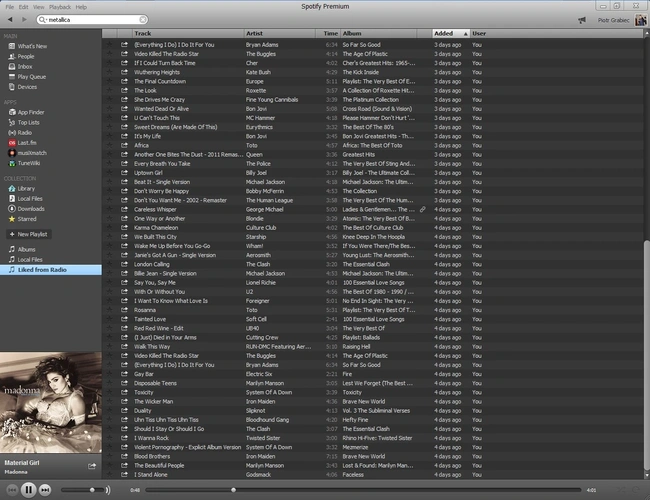
Task: Star the track Rosanna
Action: coord(109,310)
